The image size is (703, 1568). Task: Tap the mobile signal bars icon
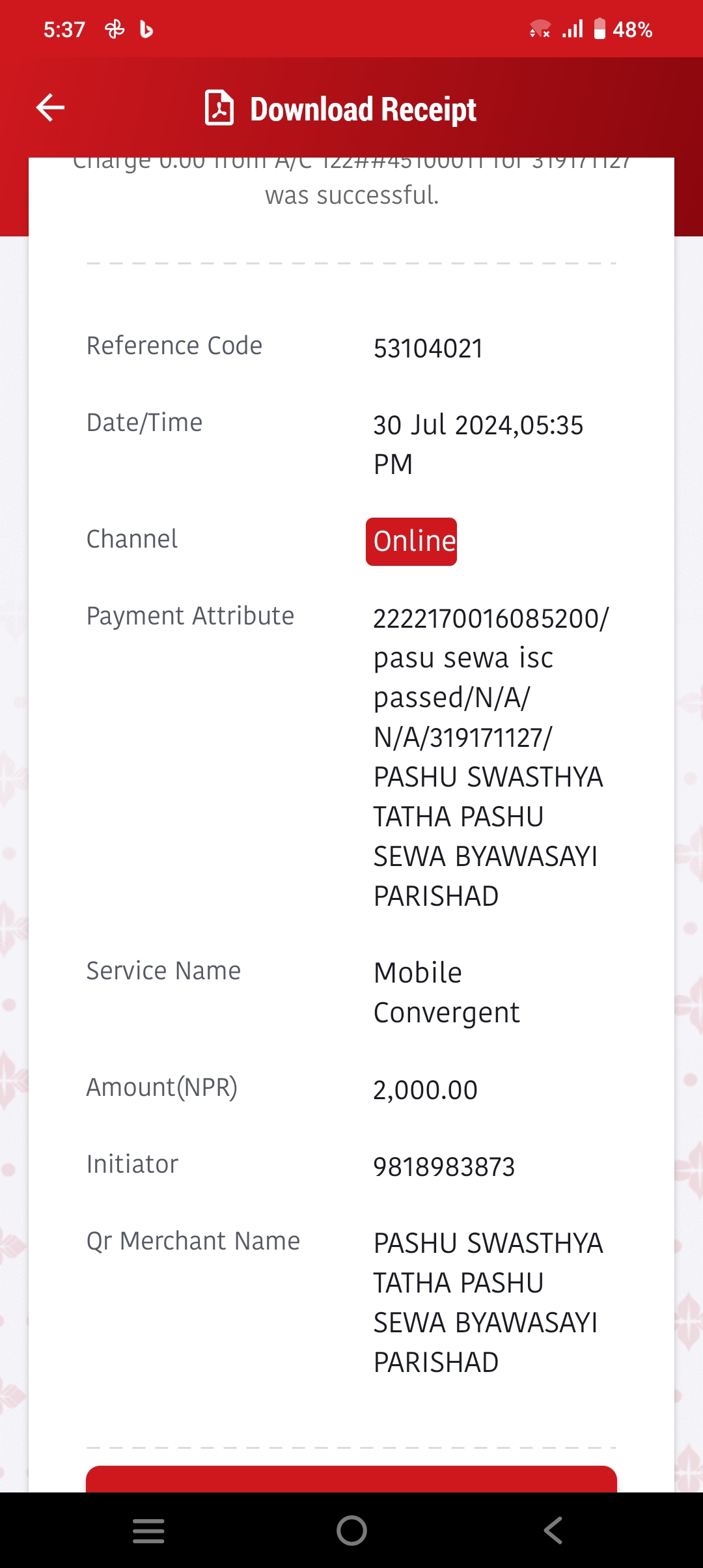[x=573, y=29]
